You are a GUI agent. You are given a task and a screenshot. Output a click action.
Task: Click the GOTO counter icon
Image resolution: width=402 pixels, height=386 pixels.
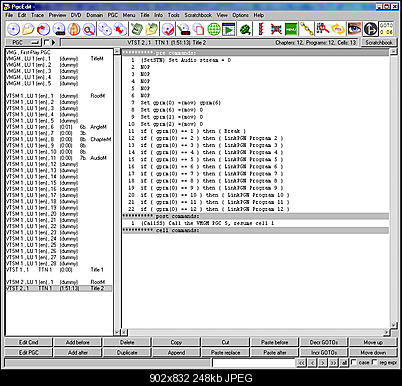pyautogui.click(x=386, y=29)
